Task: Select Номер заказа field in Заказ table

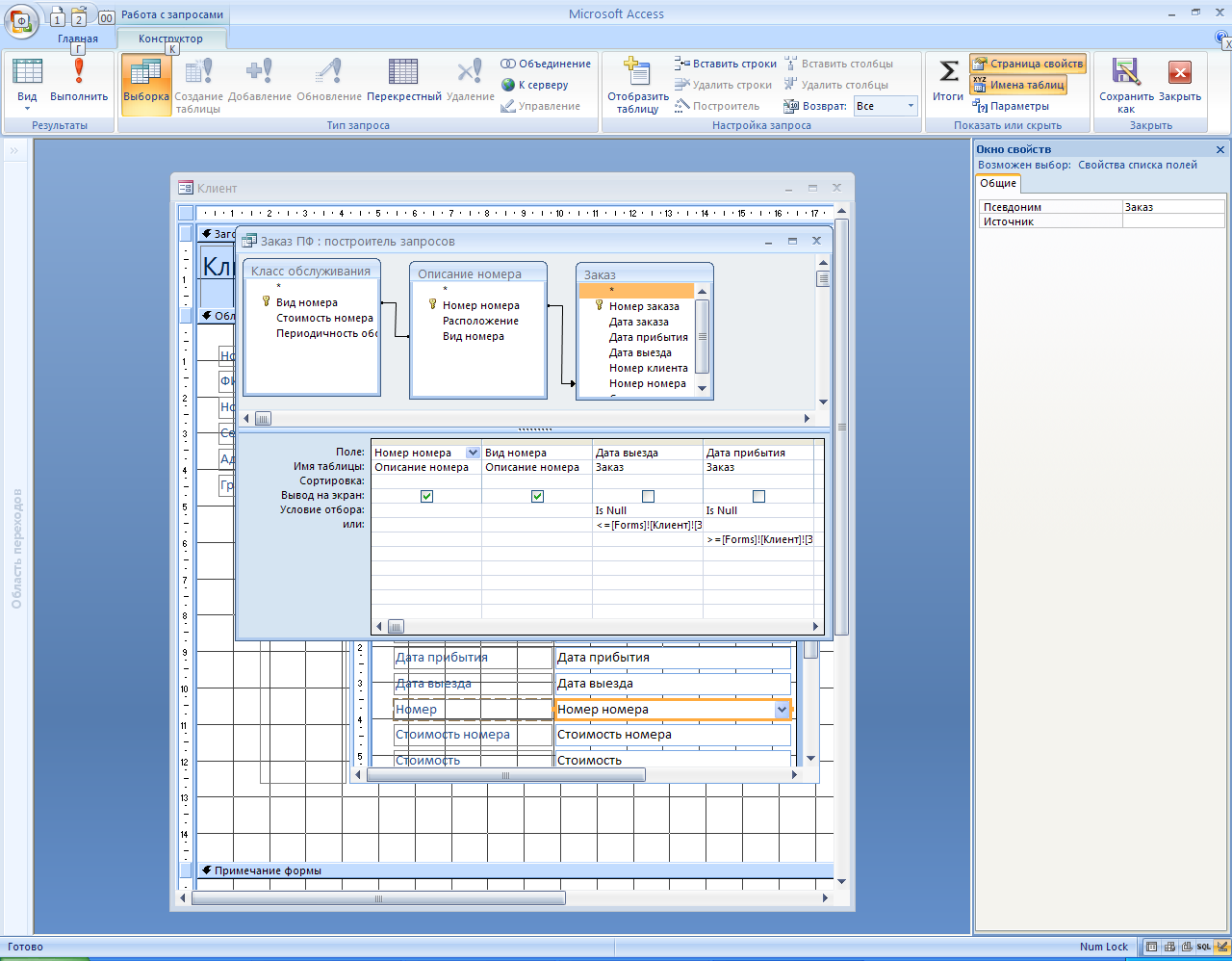Action: pyautogui.click(x=644, y=306)
